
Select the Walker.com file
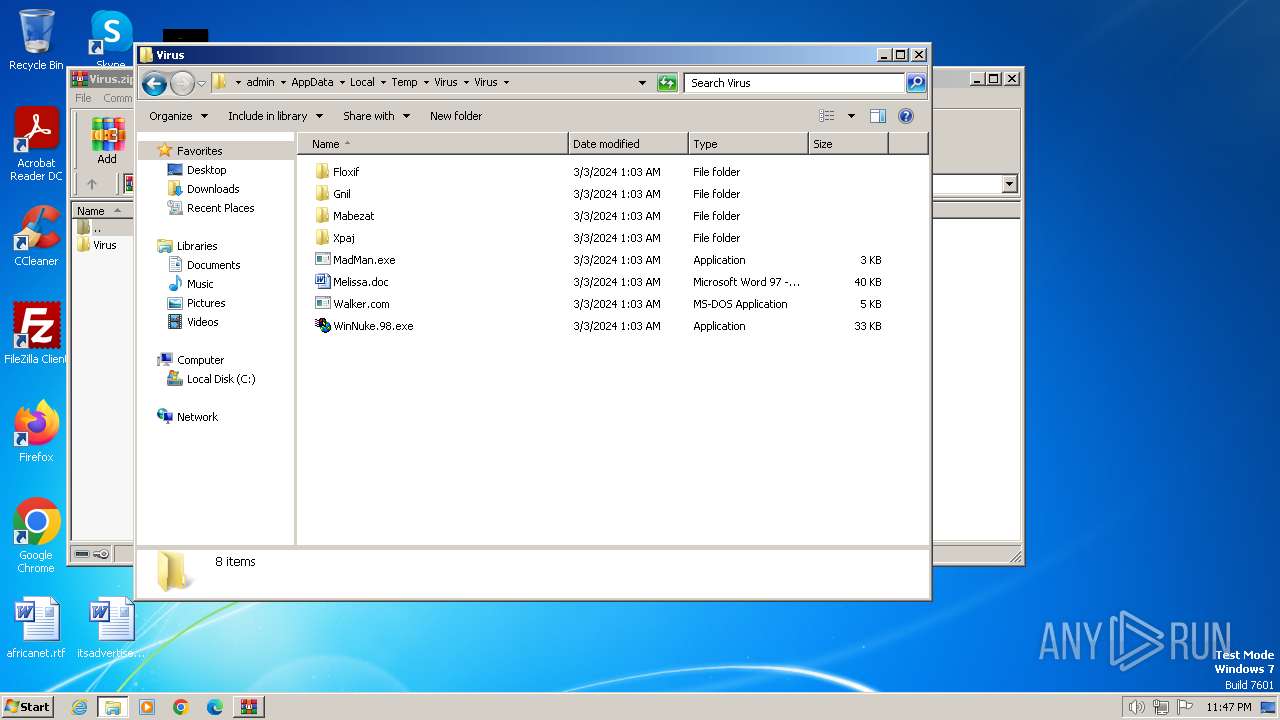(361, 304)
